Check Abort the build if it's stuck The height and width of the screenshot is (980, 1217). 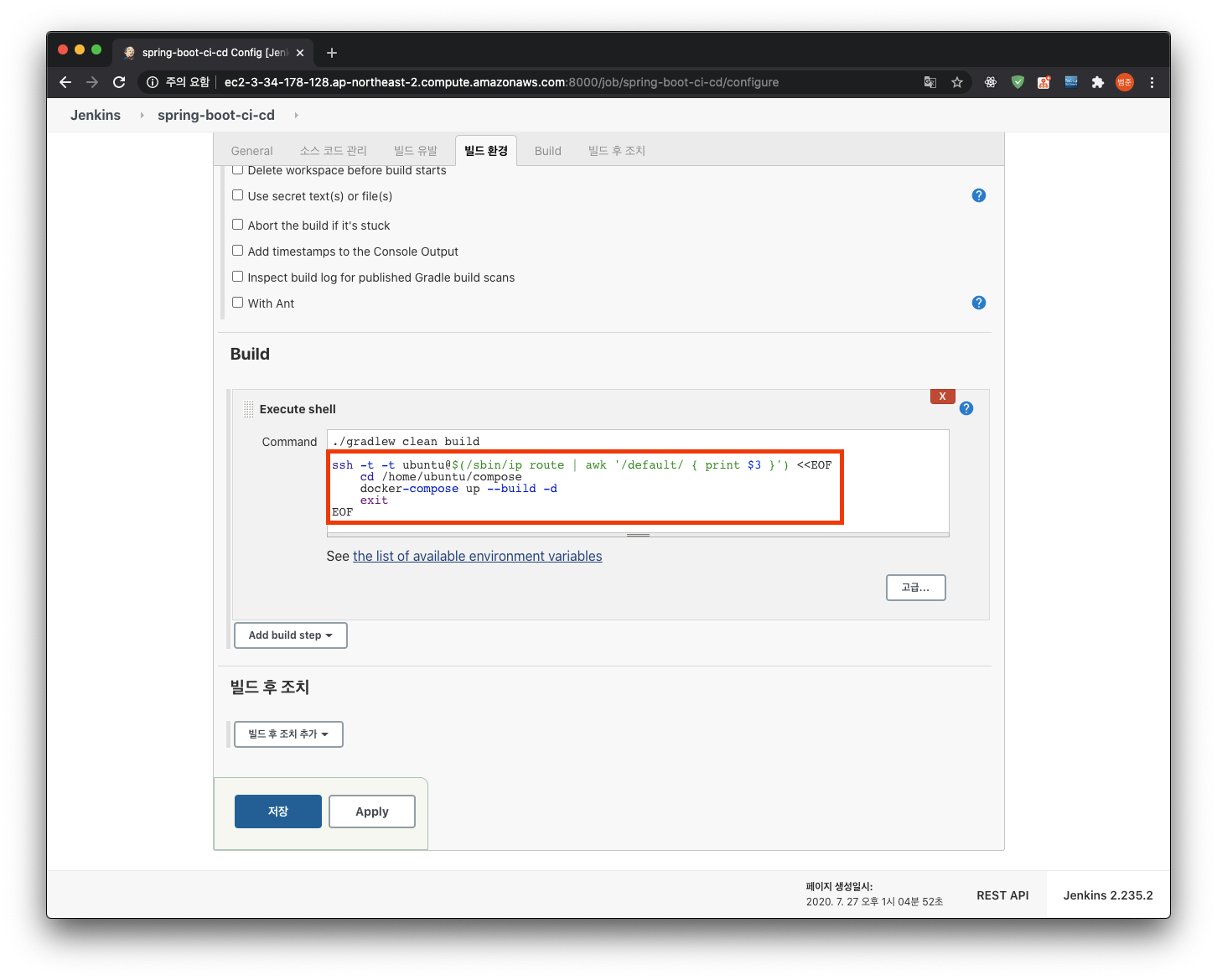tap(238, 225)
